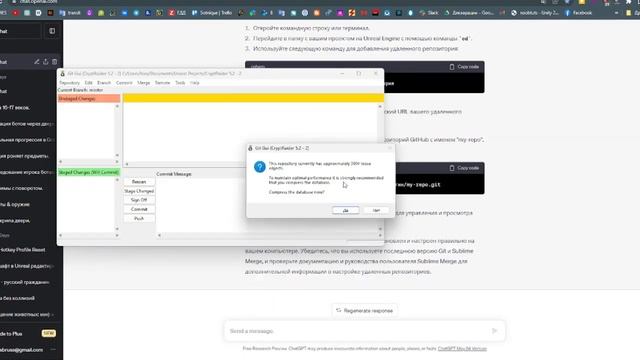Open the ChatGPT May 24 Version link
This screenshot has height=360, width=640.
pos(462,349)
